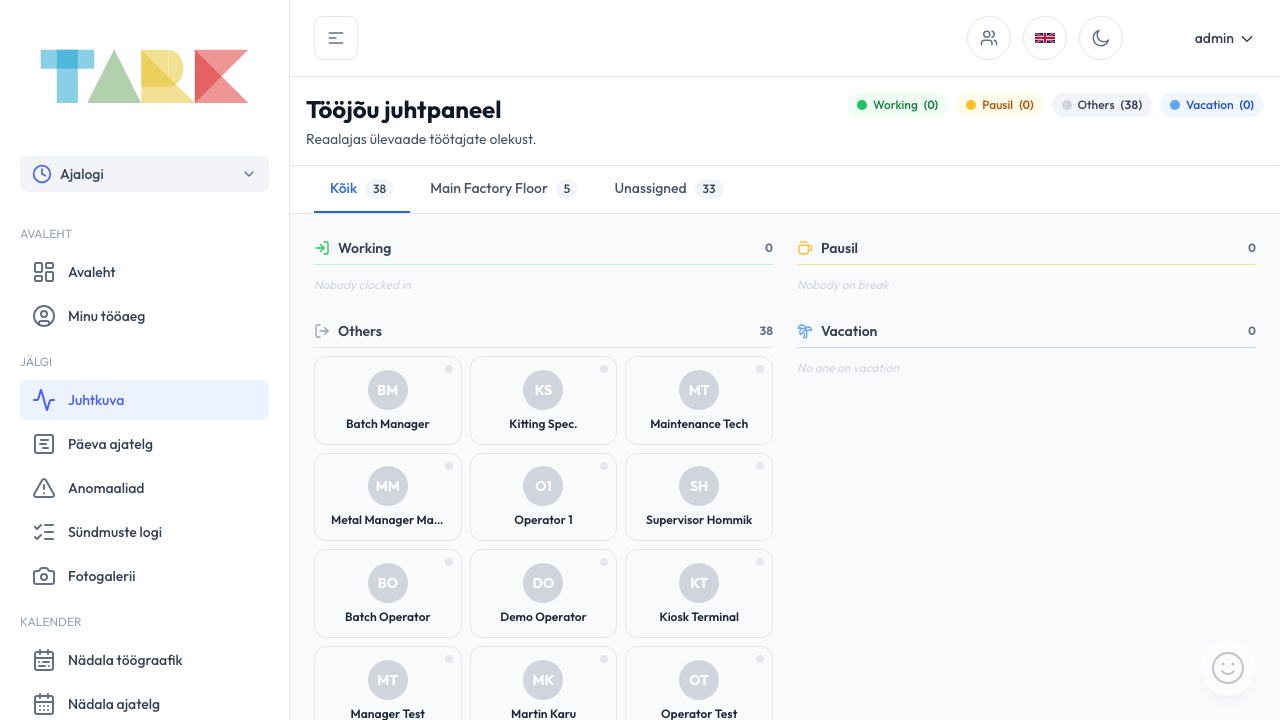
Task: Expand the Ajalogi module selector
Action: pos(144,174)
